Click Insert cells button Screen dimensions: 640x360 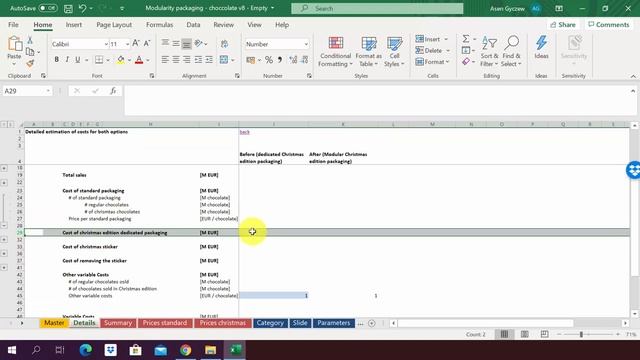(432, 39)
